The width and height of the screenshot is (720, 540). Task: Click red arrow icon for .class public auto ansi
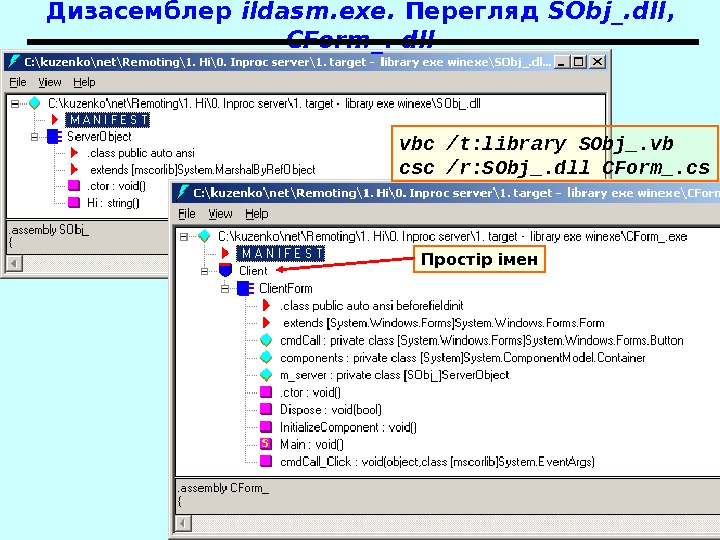click(x=74, y=153)
